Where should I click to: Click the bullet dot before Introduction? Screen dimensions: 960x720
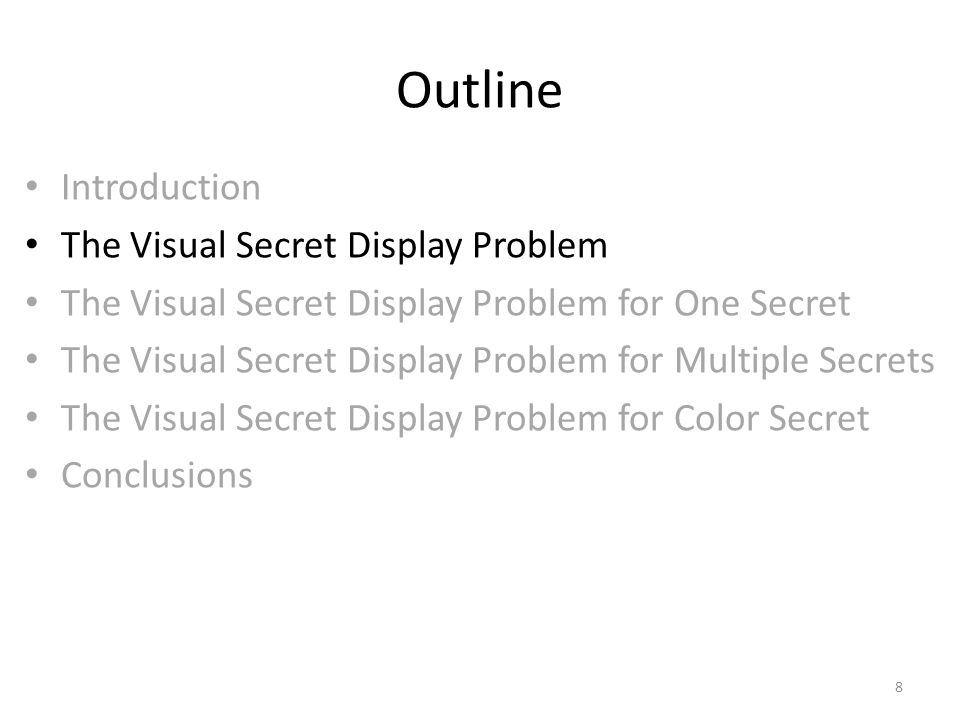[32, 186]
